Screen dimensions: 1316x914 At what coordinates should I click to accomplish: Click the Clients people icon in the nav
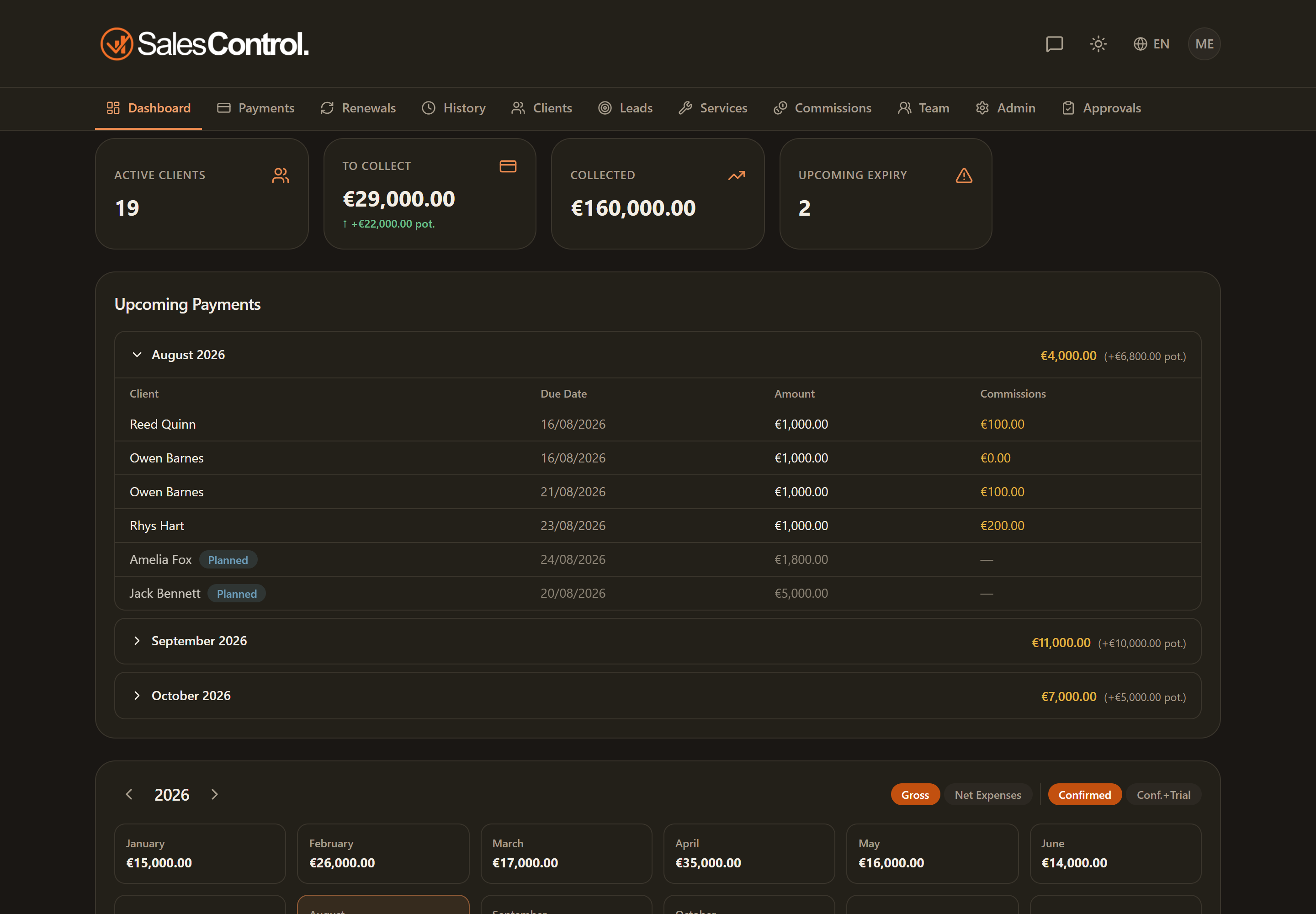click(518, 108)
